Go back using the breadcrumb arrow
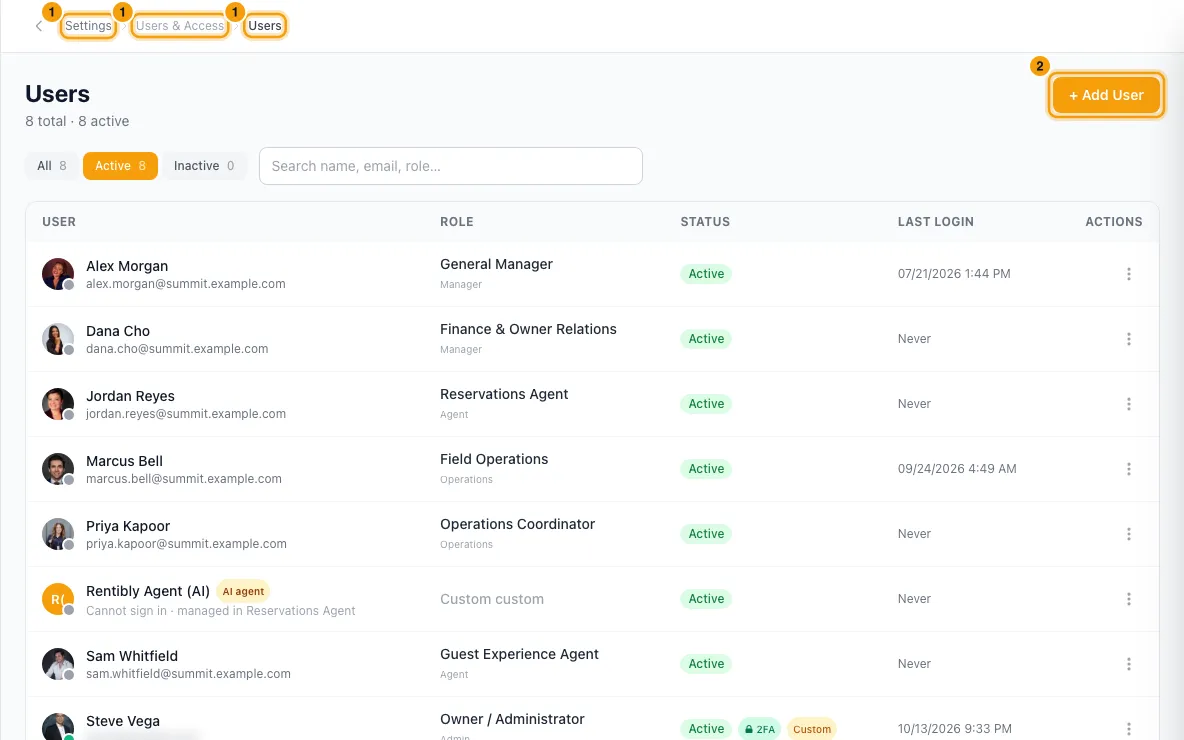Image resolution: width=1184 pixels, height=740 pixels. 39,26
